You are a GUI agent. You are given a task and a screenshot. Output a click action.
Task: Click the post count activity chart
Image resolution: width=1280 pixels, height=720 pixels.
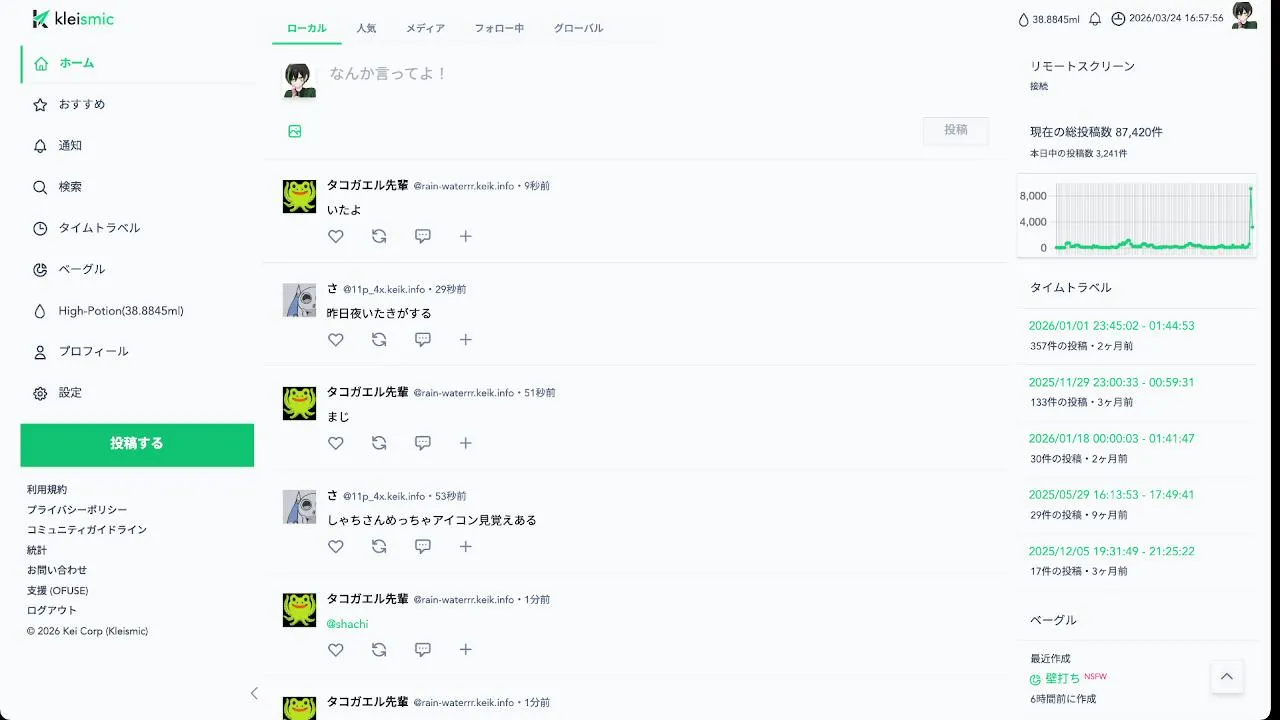click(x=1137, y=216)
